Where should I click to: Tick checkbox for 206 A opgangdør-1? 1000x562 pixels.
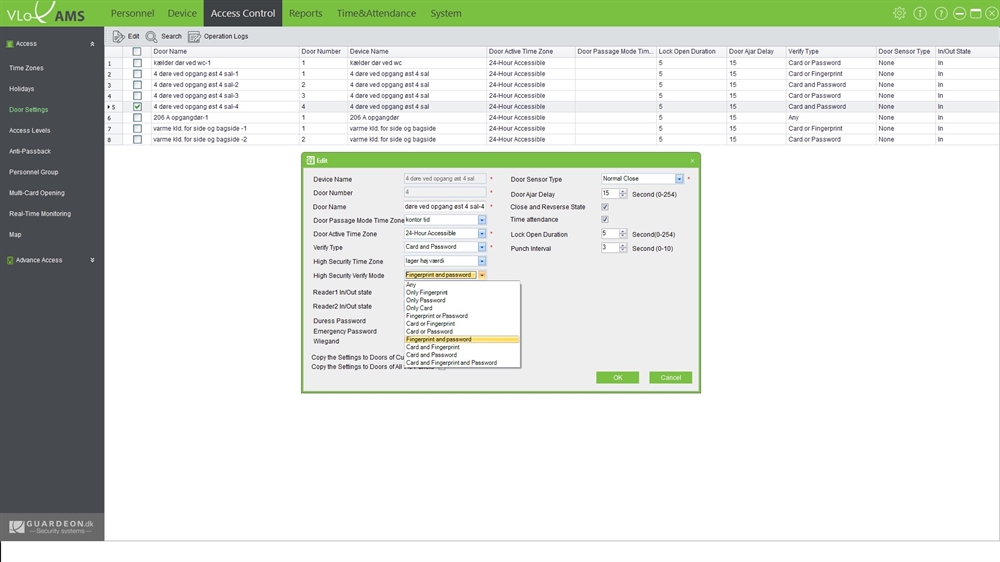(137, 117)
